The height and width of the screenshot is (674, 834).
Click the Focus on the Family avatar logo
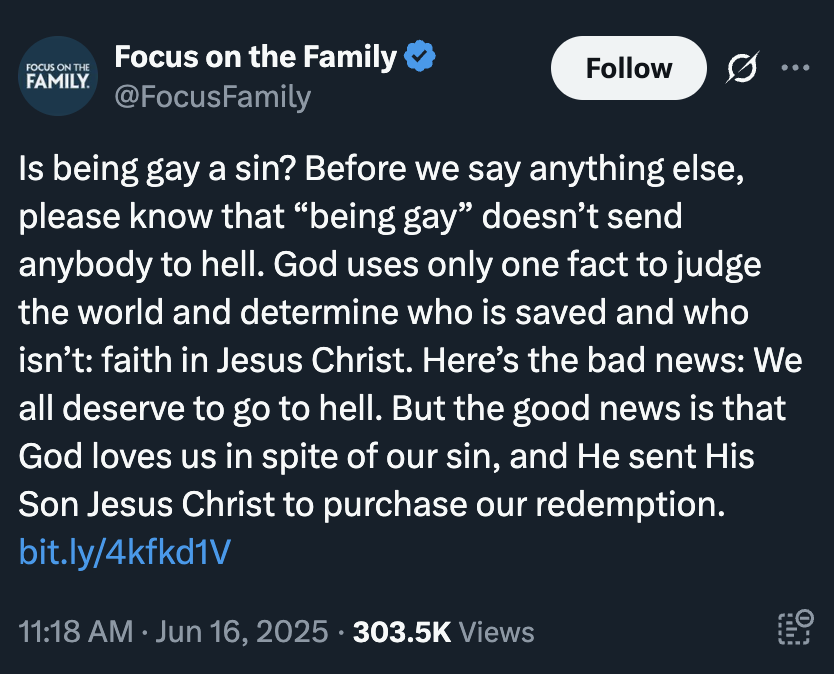(x=57, y=76)
